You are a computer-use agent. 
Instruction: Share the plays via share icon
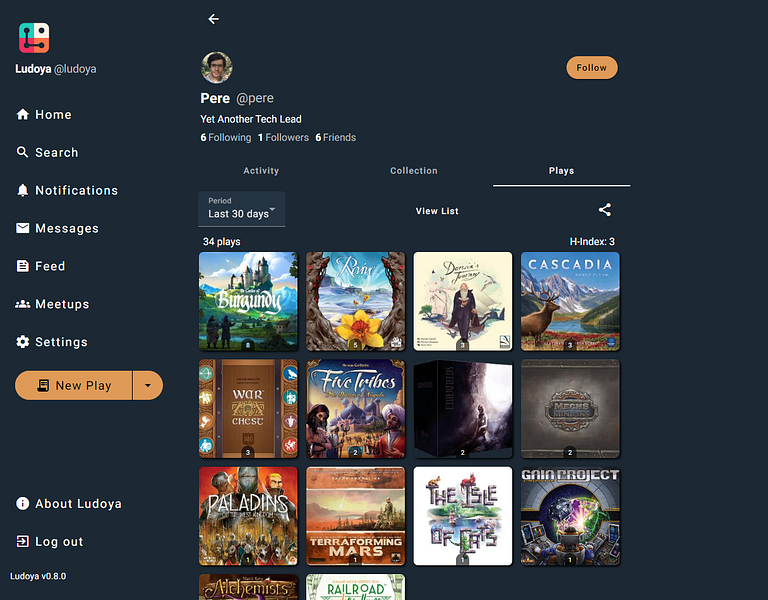(x=605, y=210)
